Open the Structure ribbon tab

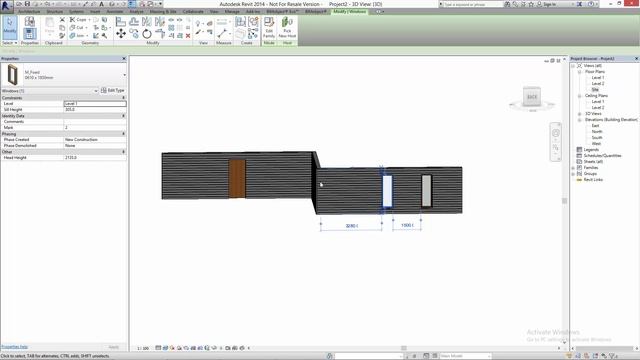(x=54, y=12)
